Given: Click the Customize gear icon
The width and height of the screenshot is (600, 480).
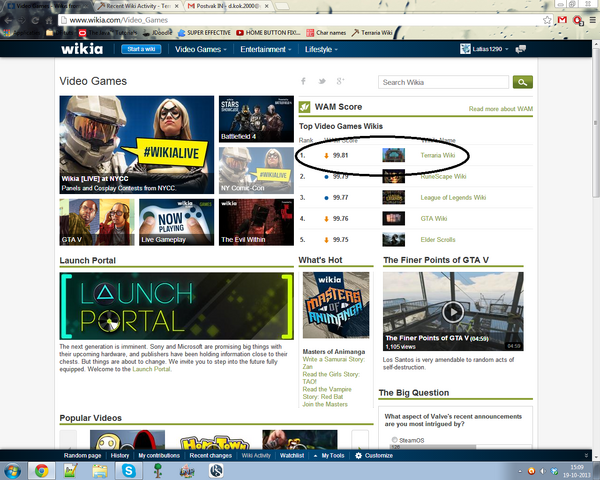Looking at the screenshot, I should coord(358,456).
